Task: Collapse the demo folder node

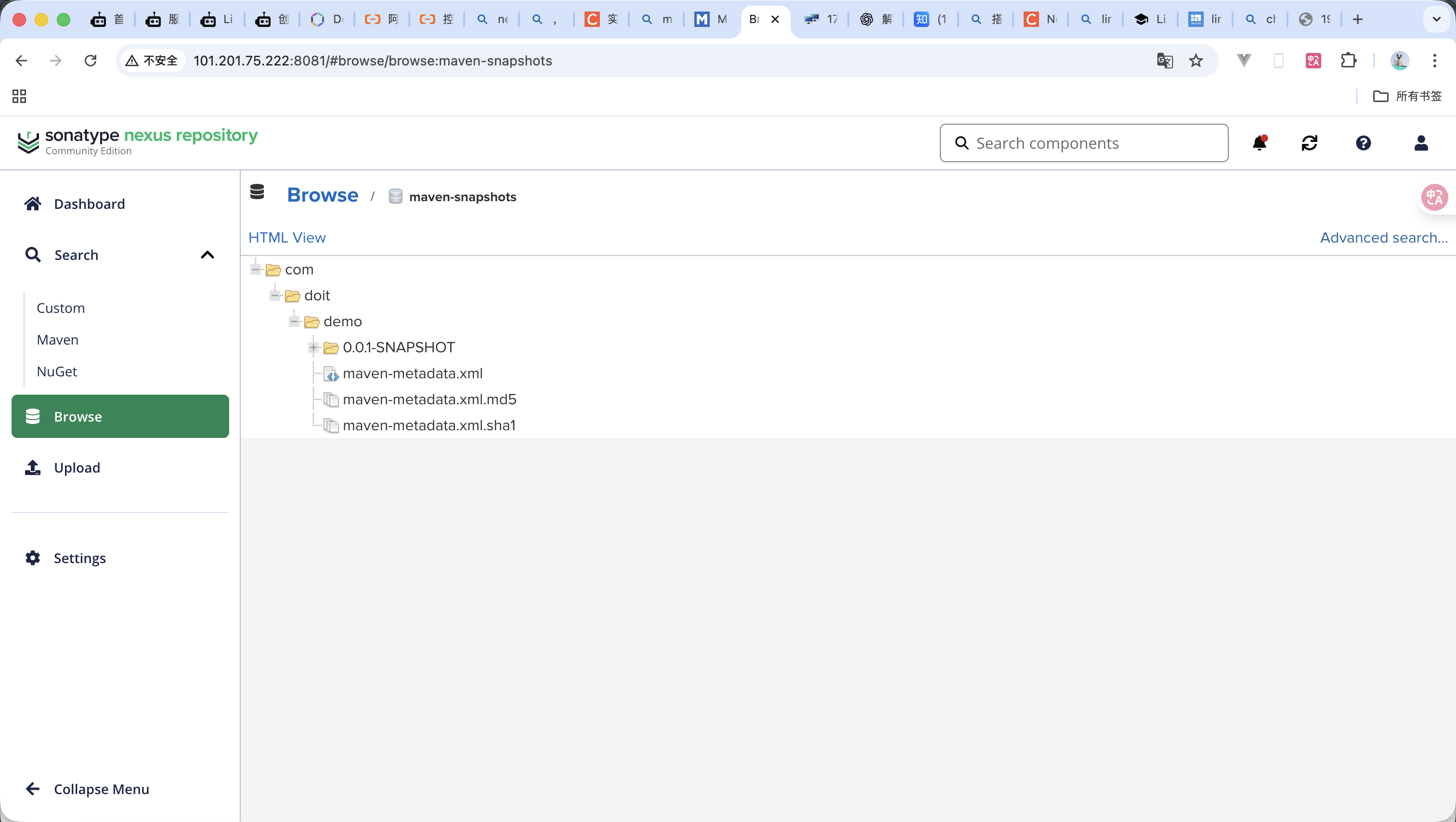Action: point(294,321)
